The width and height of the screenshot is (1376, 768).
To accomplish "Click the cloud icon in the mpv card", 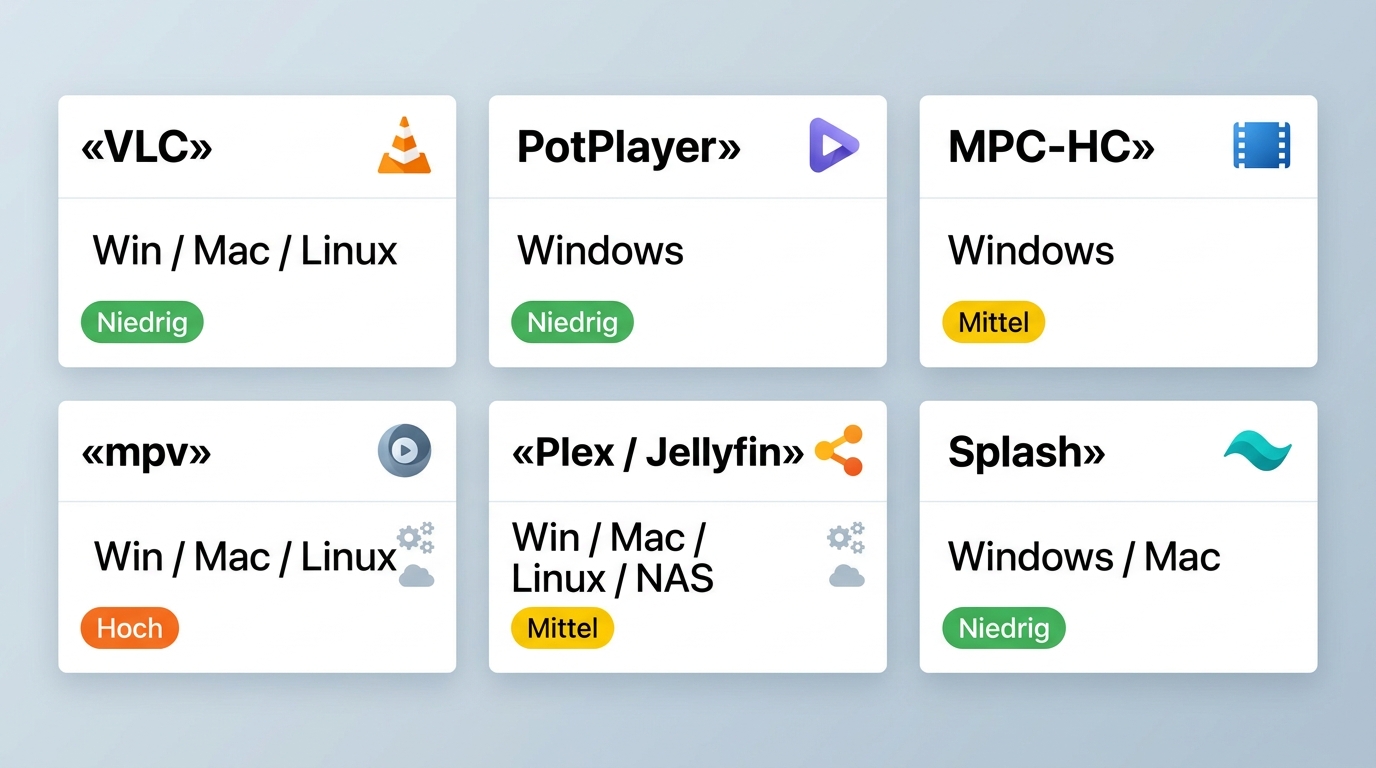I will [x=416, y=575].
